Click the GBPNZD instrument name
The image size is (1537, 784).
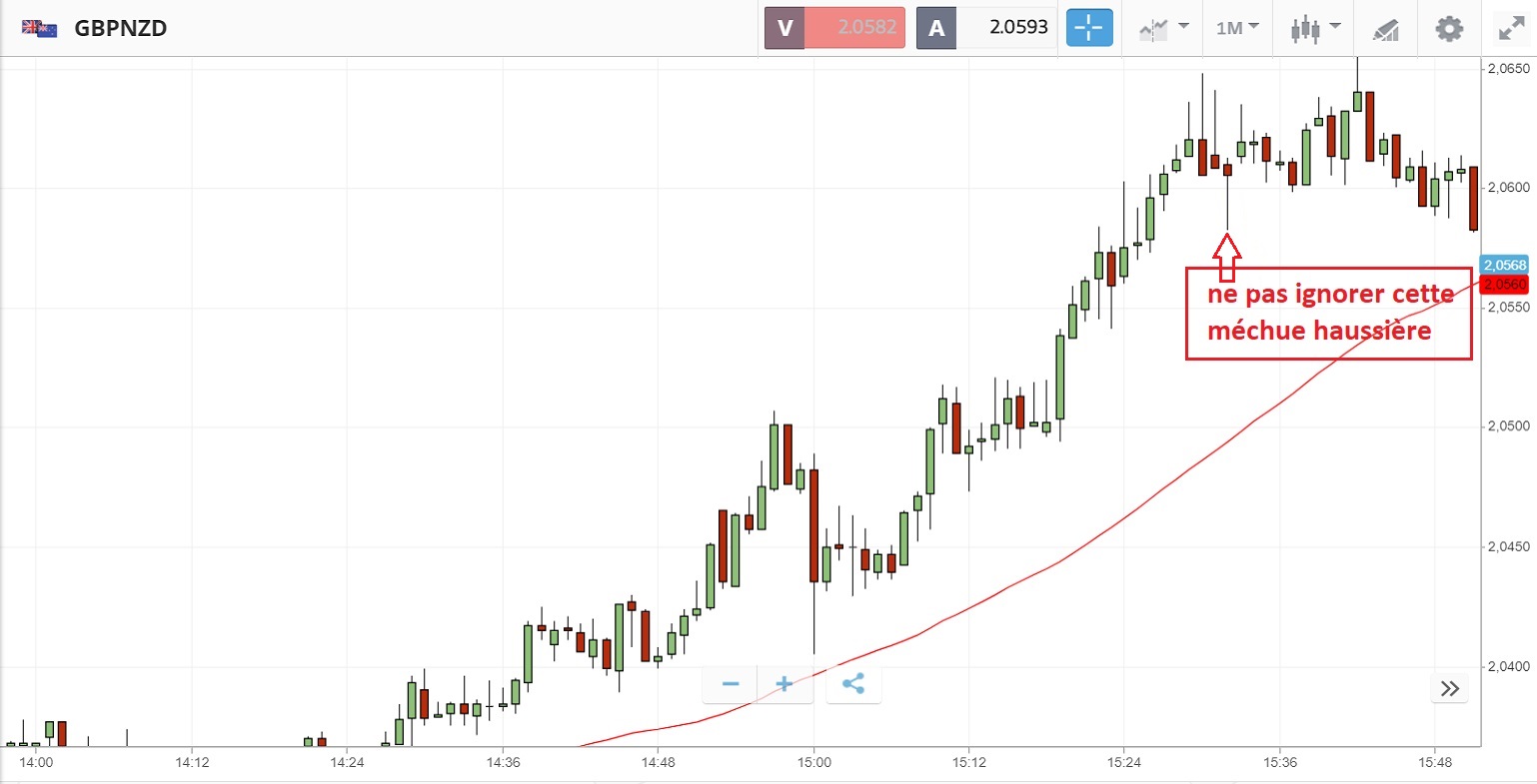[121, 28]
